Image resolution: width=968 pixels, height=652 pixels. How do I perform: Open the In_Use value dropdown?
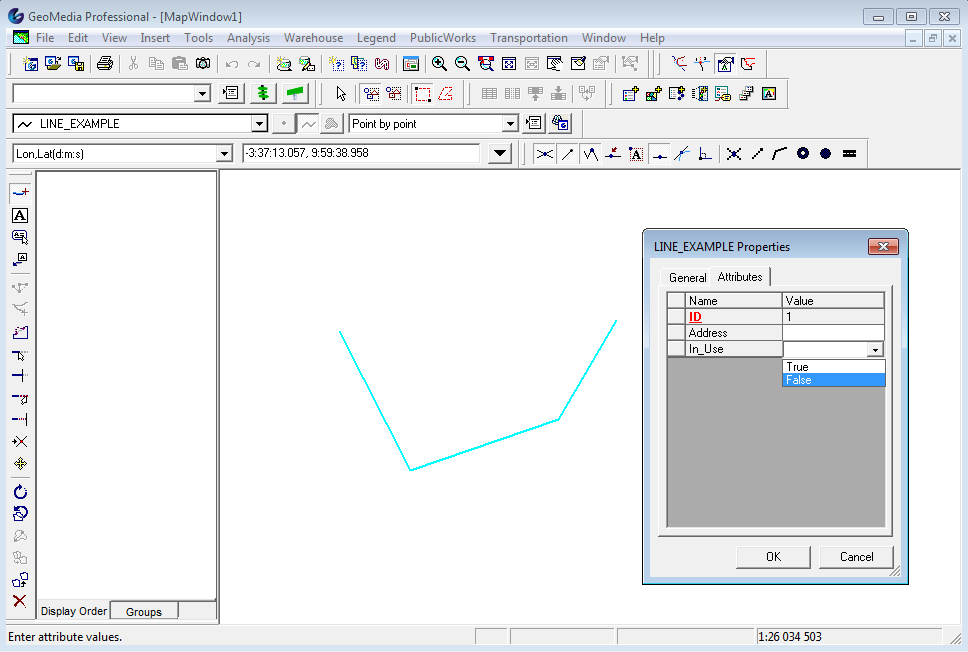tap(874, 349)
